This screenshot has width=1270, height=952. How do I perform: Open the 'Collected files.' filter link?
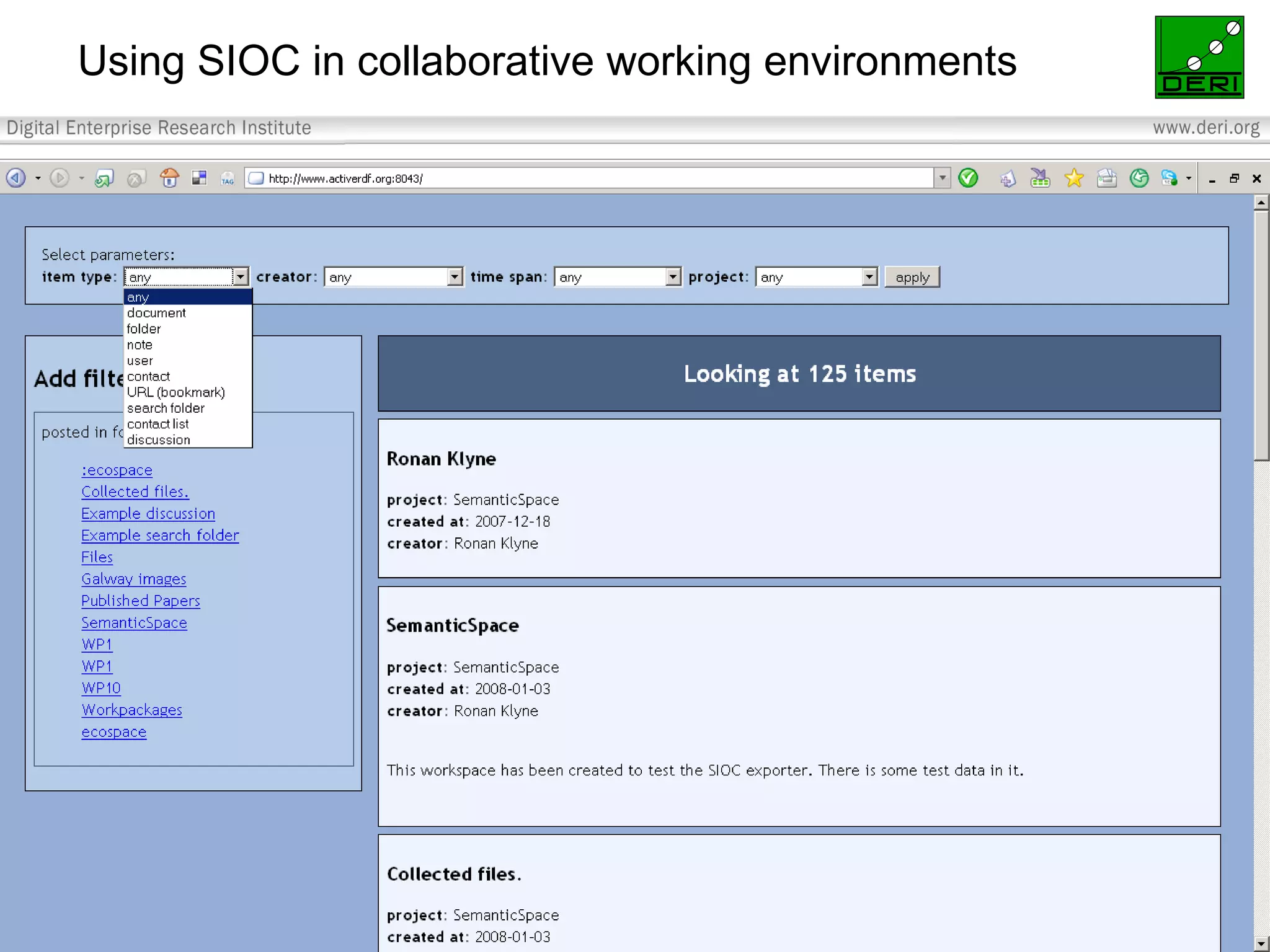coord(135,491)
